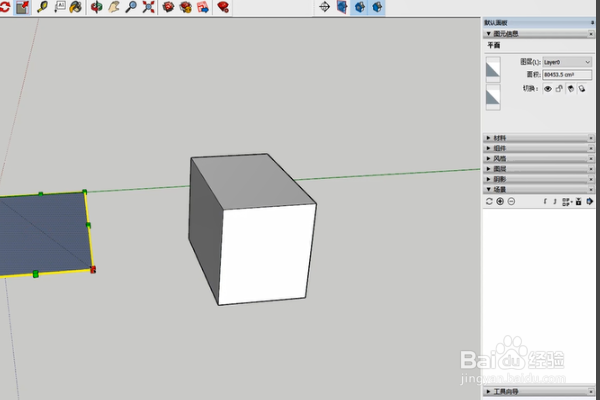The width and height of the screenshot is (600, 400).
Task: Select the Rotate tool with red arrows
Action: (x=5, y=7)
